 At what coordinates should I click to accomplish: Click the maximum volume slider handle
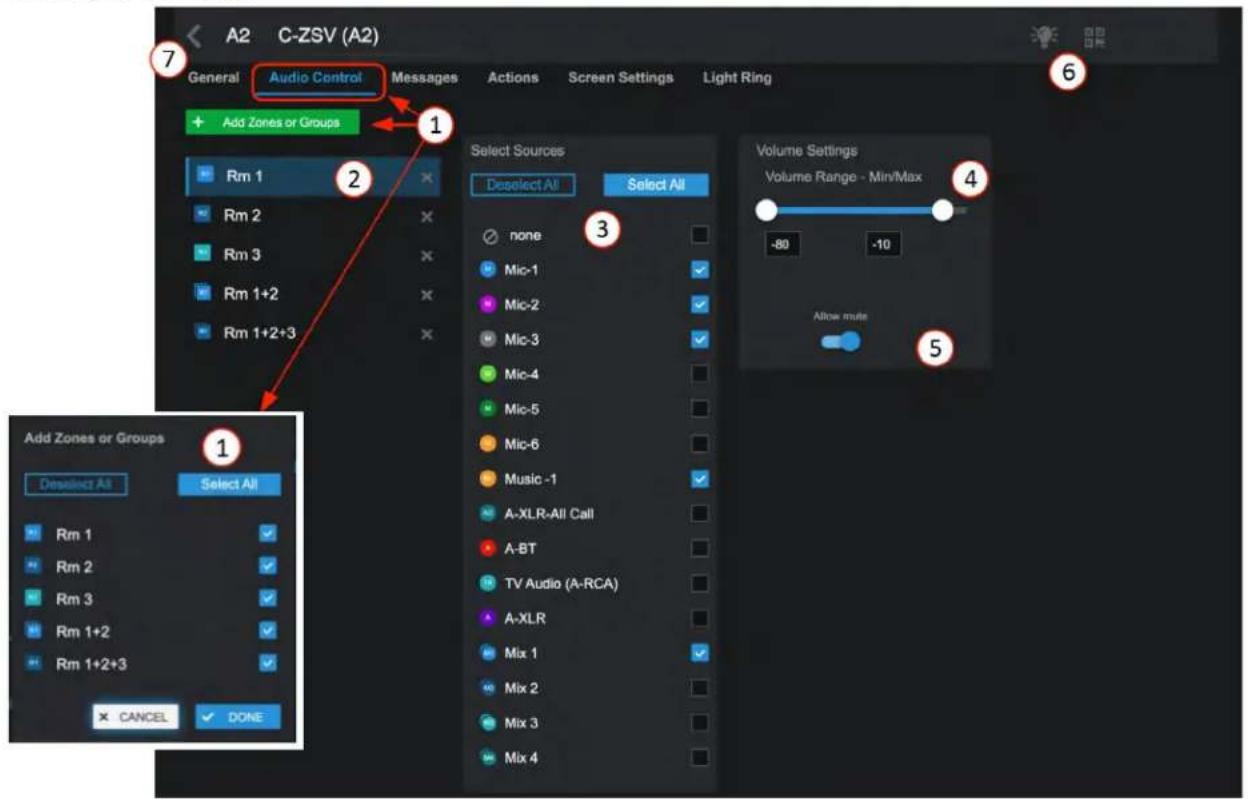tap(942, 211)
